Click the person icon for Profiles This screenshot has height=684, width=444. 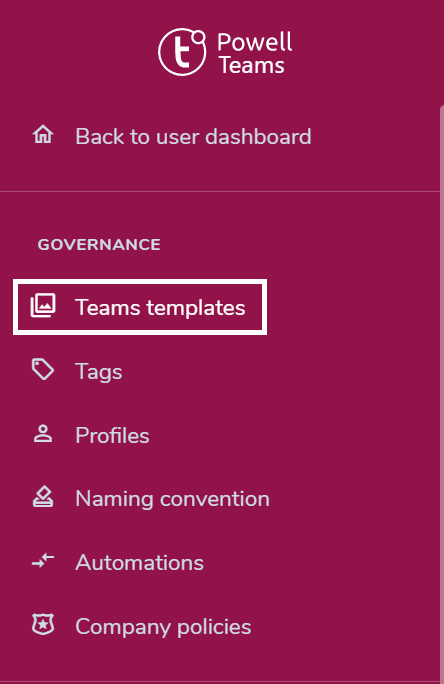(43, 434)
